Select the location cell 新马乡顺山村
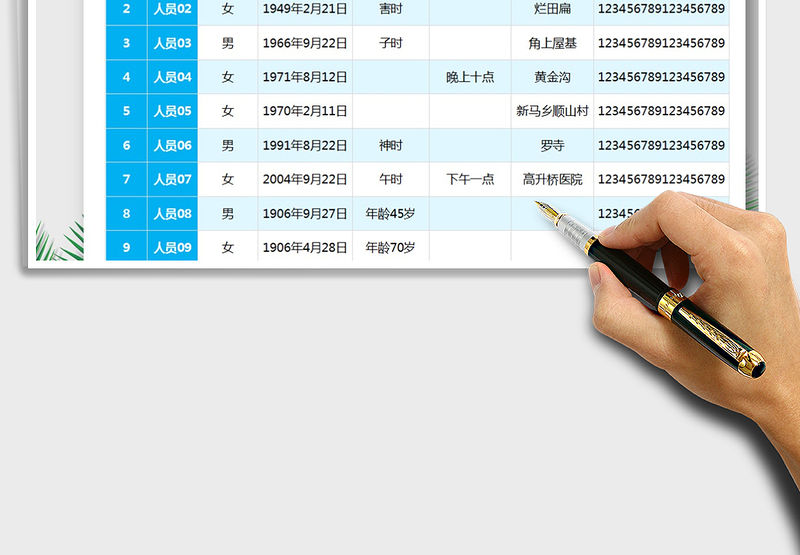This screenshot has width=800, height=555. pyautogui.click(x=552, y=111)
